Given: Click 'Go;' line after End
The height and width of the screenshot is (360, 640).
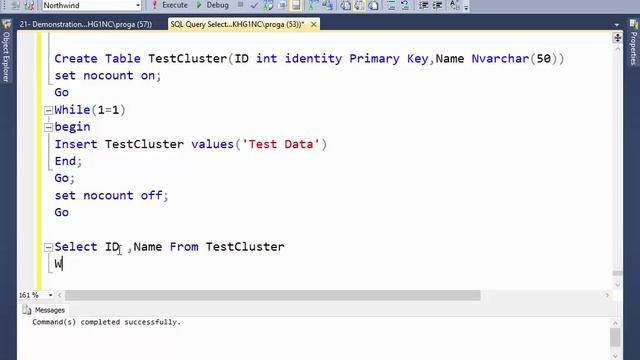Looking at the screenshot, I should [x=64, y=178].
